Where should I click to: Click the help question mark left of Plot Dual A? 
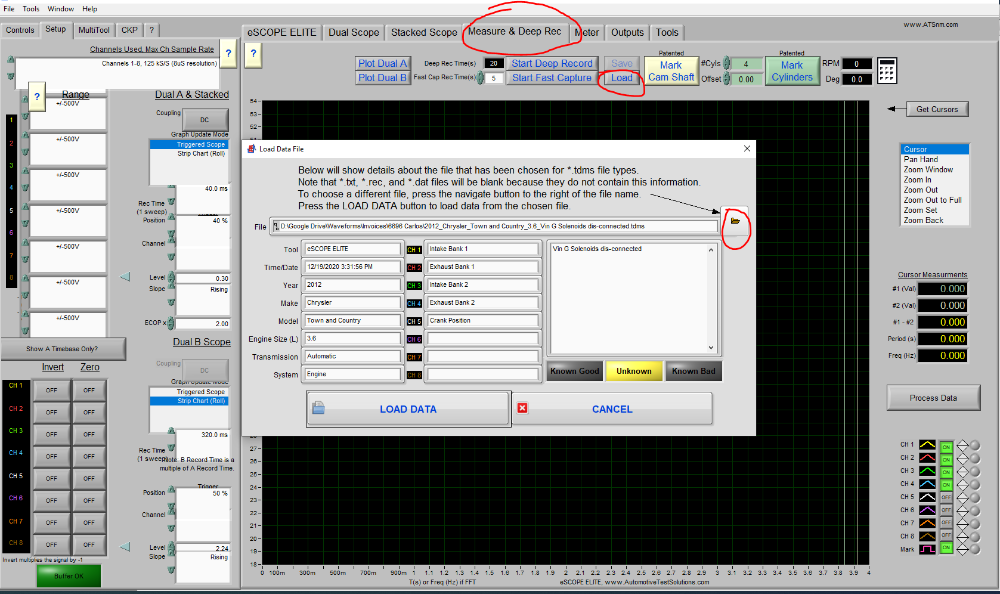(x=253, y=54)
